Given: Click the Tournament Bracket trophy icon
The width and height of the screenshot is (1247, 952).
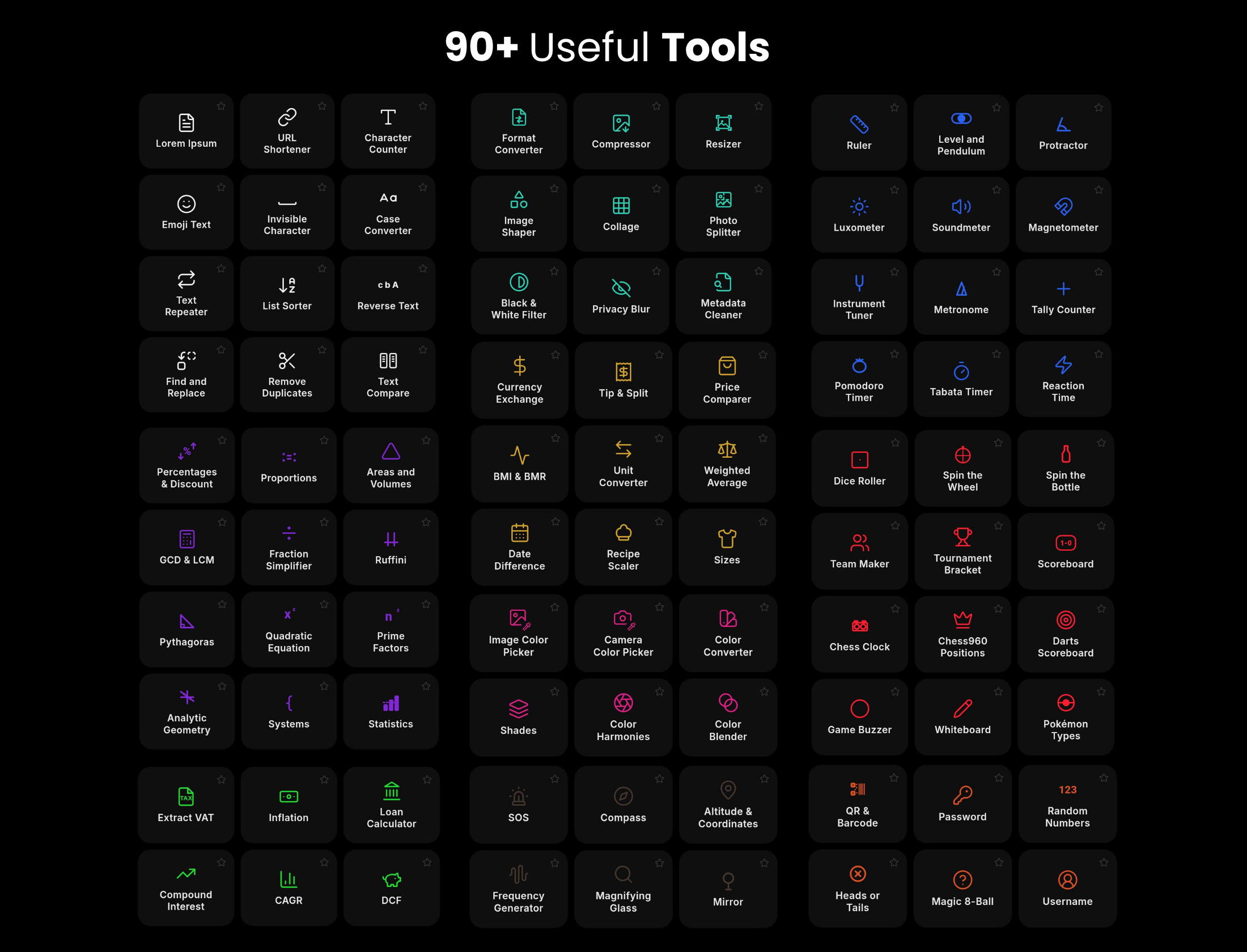Looking at the screenshot, I should pos(962,537).
